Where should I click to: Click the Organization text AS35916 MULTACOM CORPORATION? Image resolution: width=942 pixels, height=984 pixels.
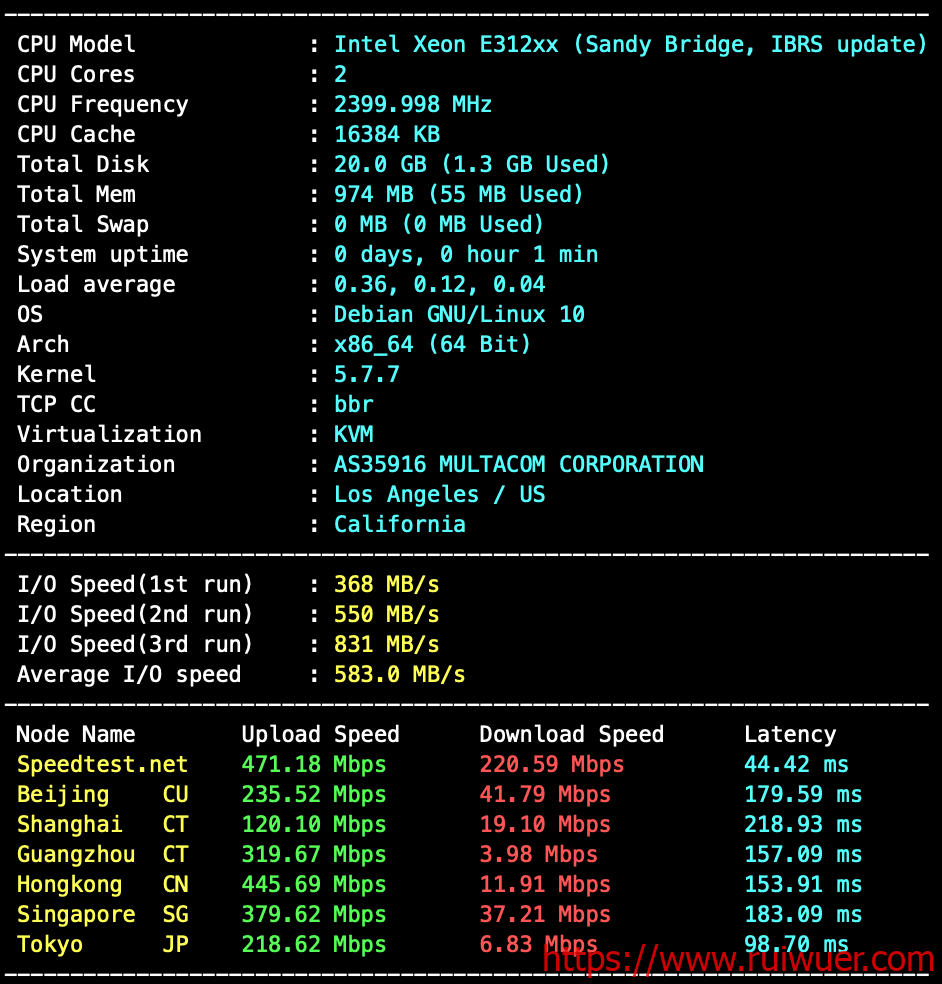[x=518, y=464]
